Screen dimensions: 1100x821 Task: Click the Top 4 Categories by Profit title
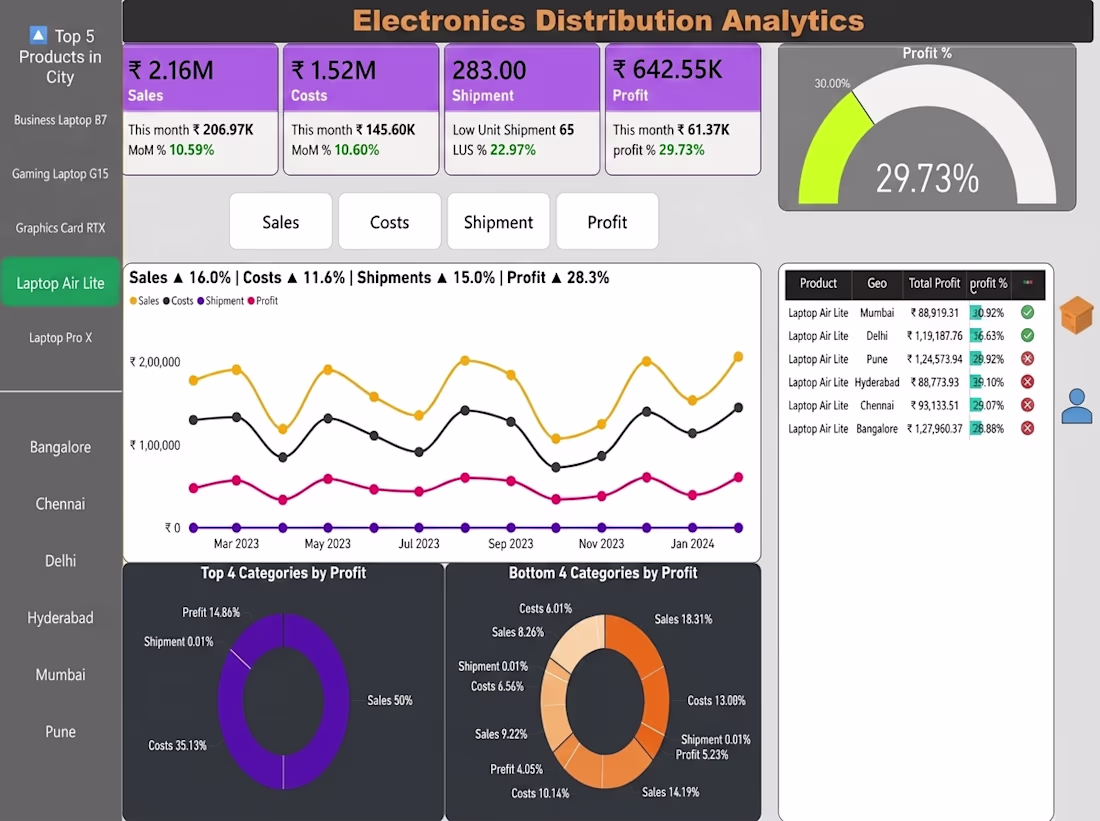[283, 573]
